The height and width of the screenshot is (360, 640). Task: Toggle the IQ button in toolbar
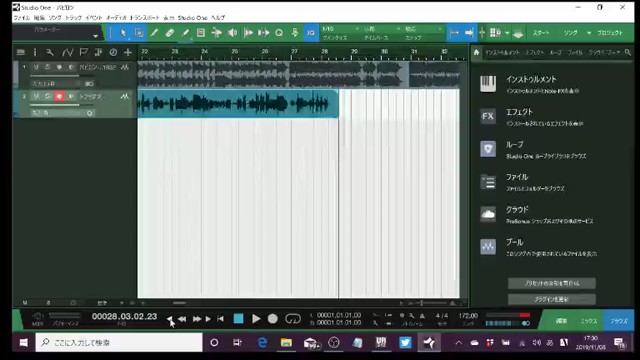[x=311, y=33]
